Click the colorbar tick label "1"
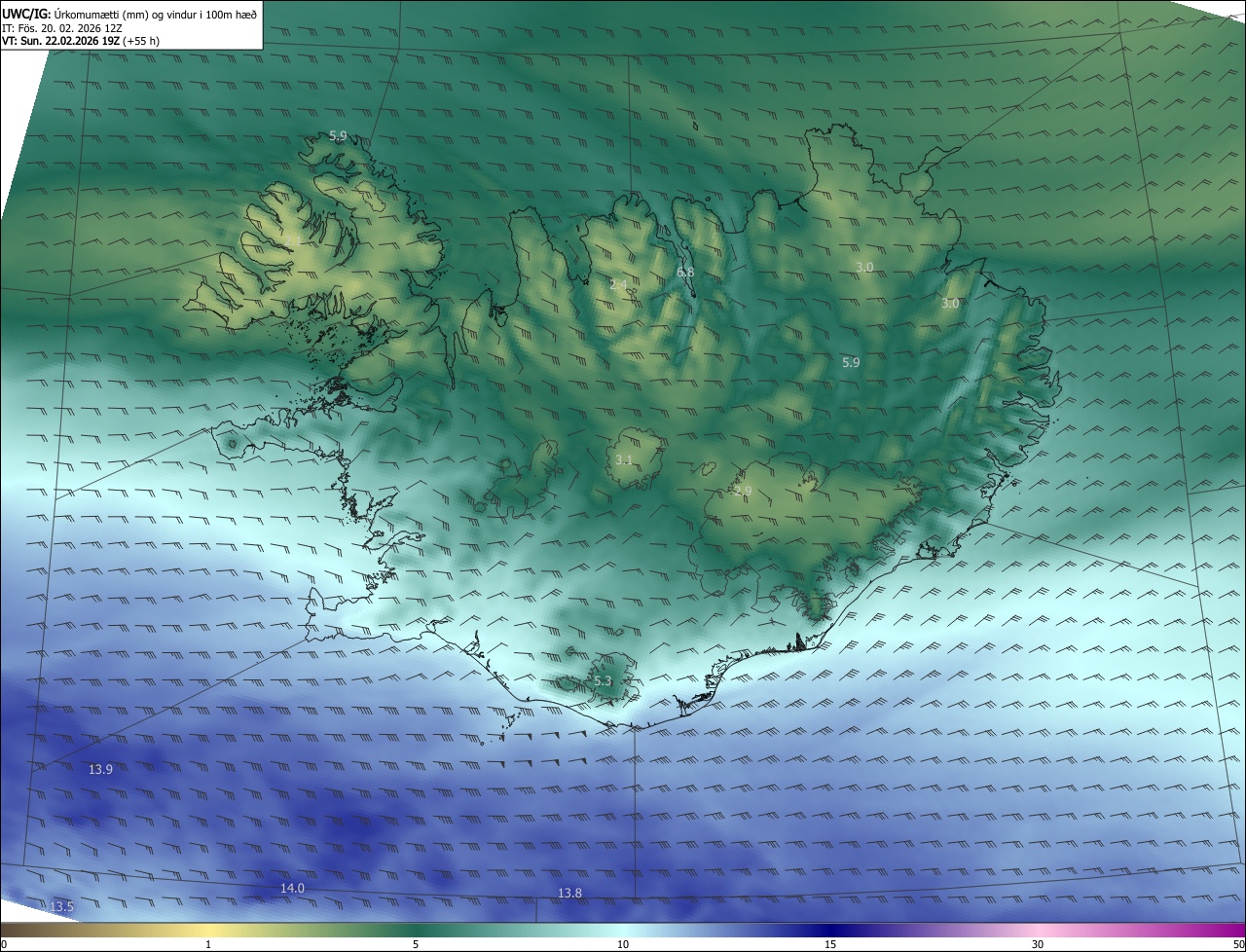 (208, 944)
